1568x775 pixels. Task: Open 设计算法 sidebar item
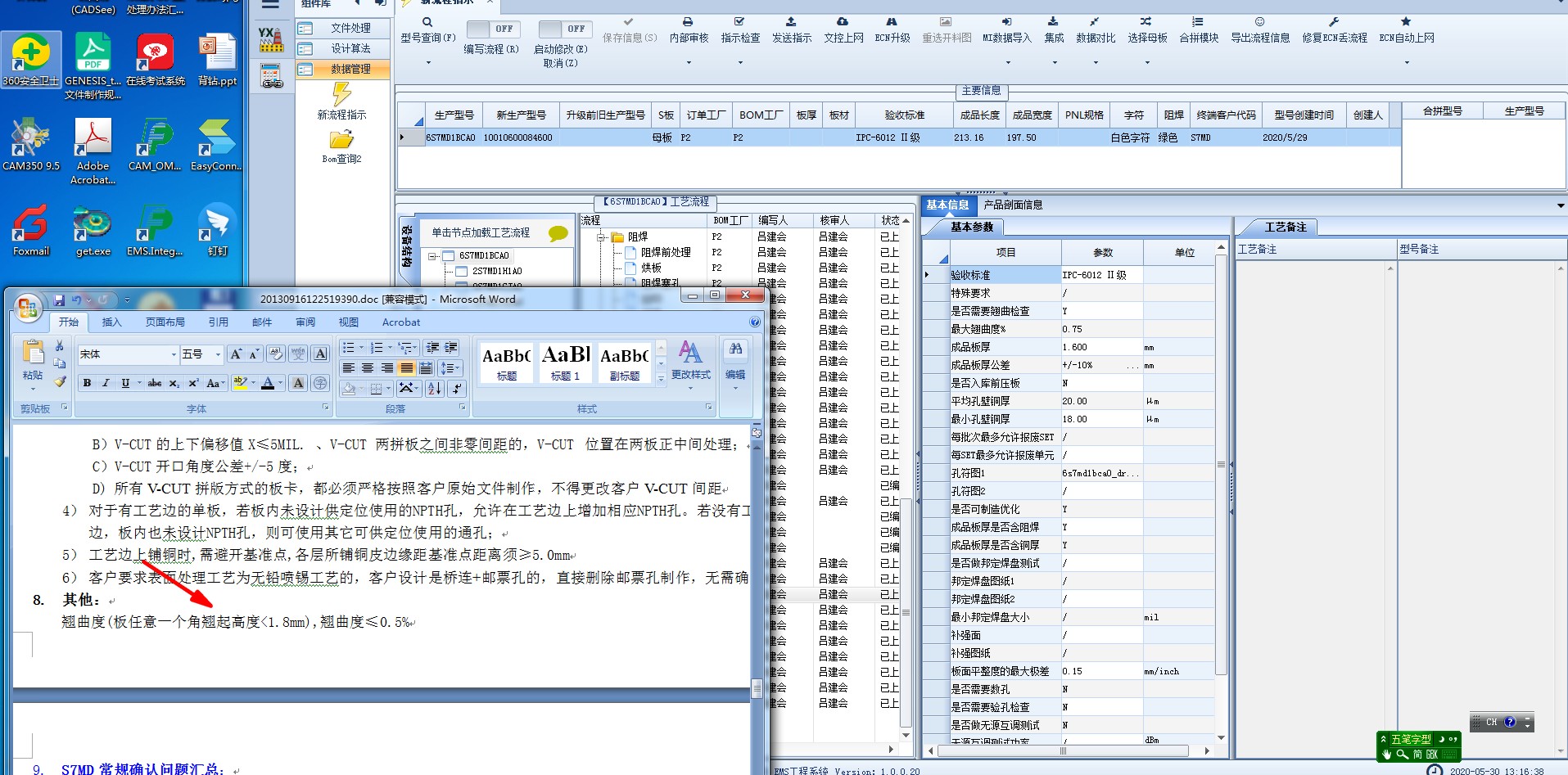(342, 48)
